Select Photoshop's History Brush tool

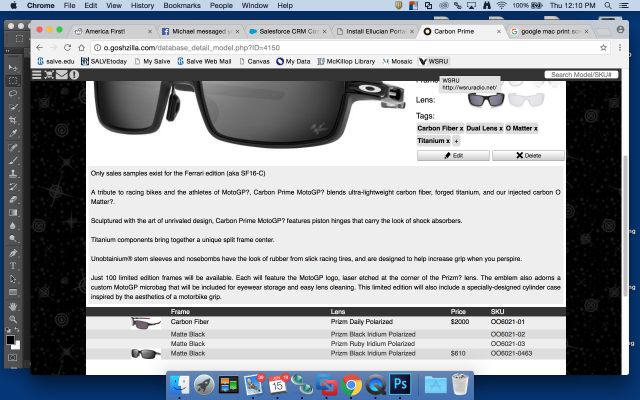tap(13, 187)
